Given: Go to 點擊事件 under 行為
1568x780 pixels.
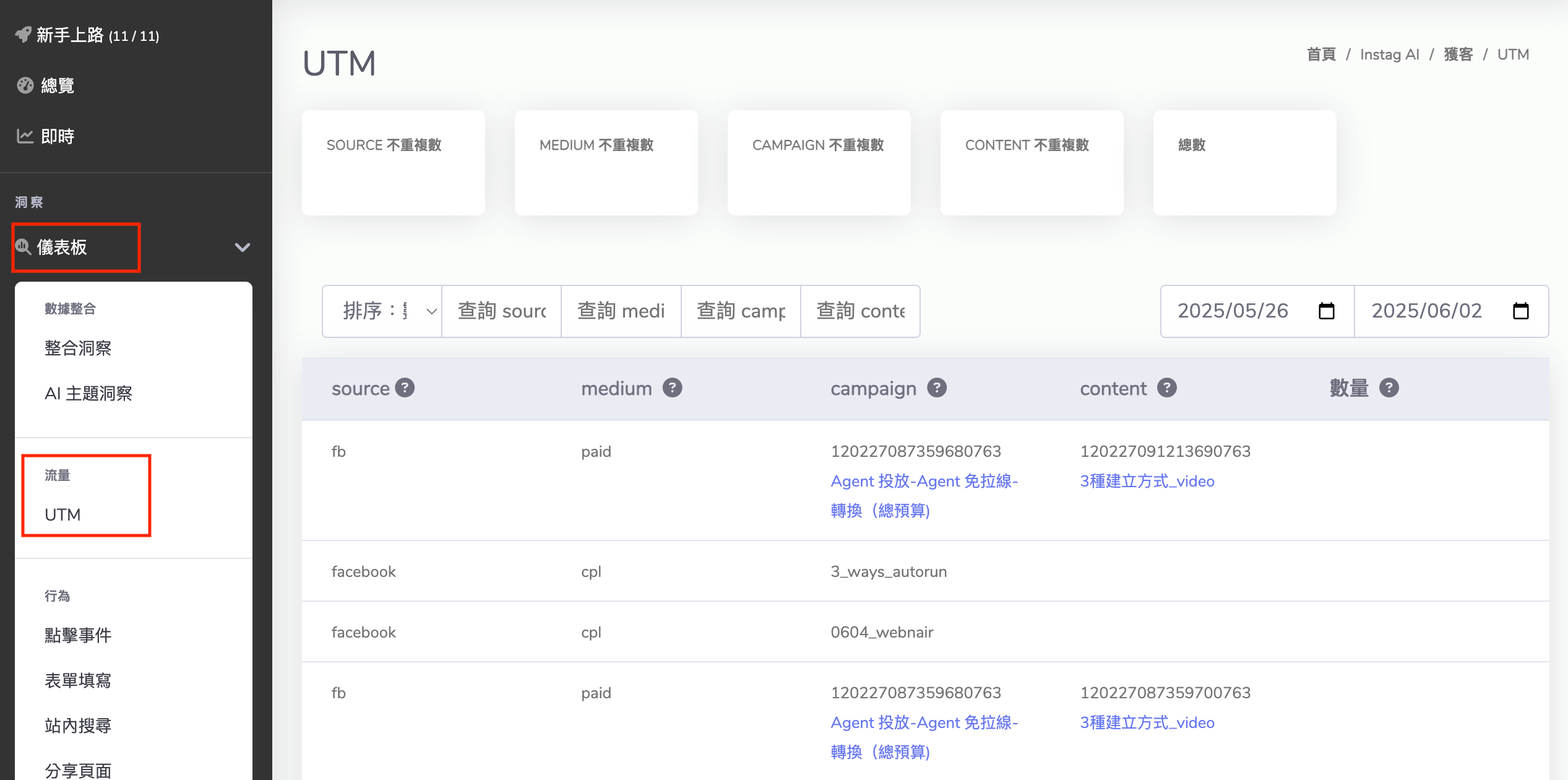Looking at the screenshot, I should (78, 635).
